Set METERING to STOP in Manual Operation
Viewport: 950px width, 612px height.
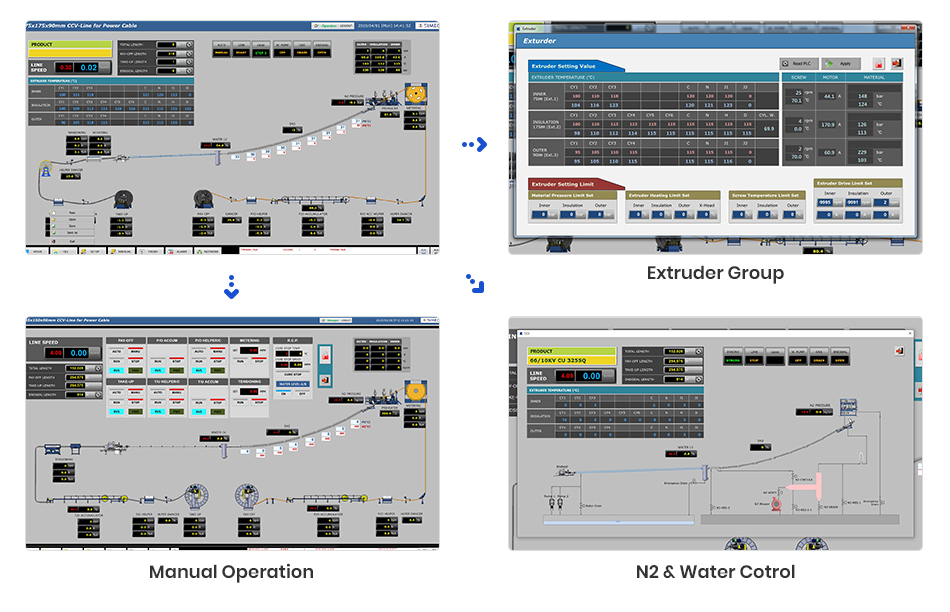[258, 361]
